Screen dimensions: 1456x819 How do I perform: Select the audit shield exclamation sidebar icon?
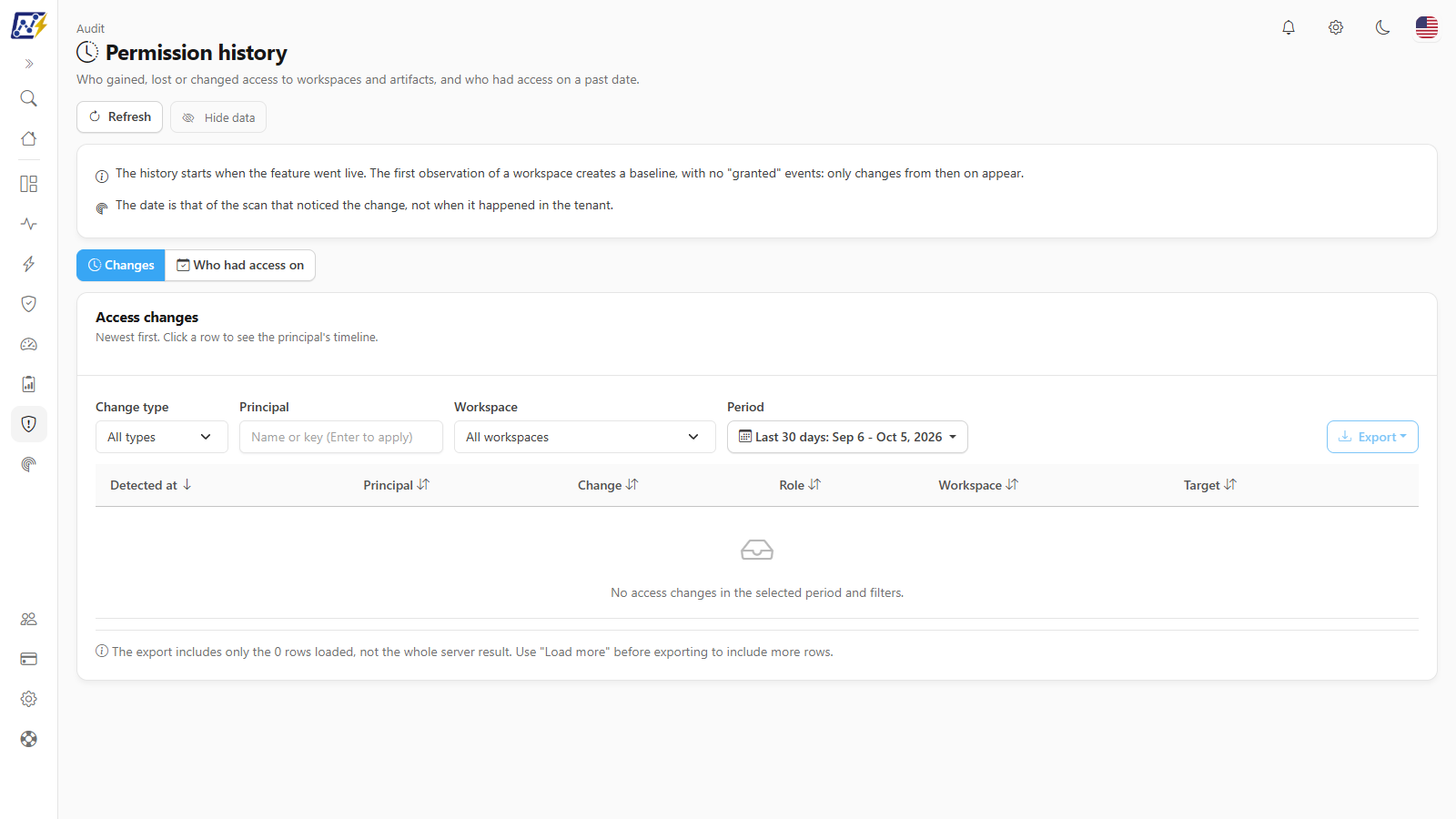tap(29, 424)
